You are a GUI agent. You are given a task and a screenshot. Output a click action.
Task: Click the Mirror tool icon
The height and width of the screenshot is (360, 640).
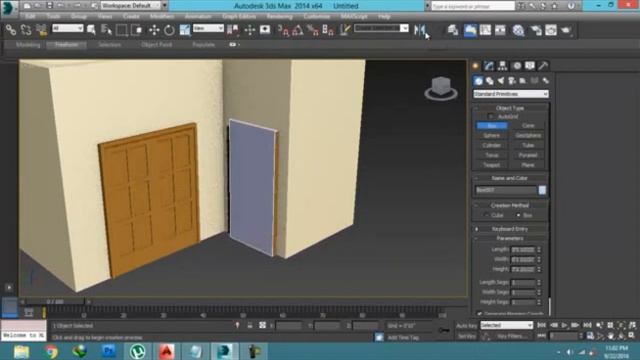[419, 29]
